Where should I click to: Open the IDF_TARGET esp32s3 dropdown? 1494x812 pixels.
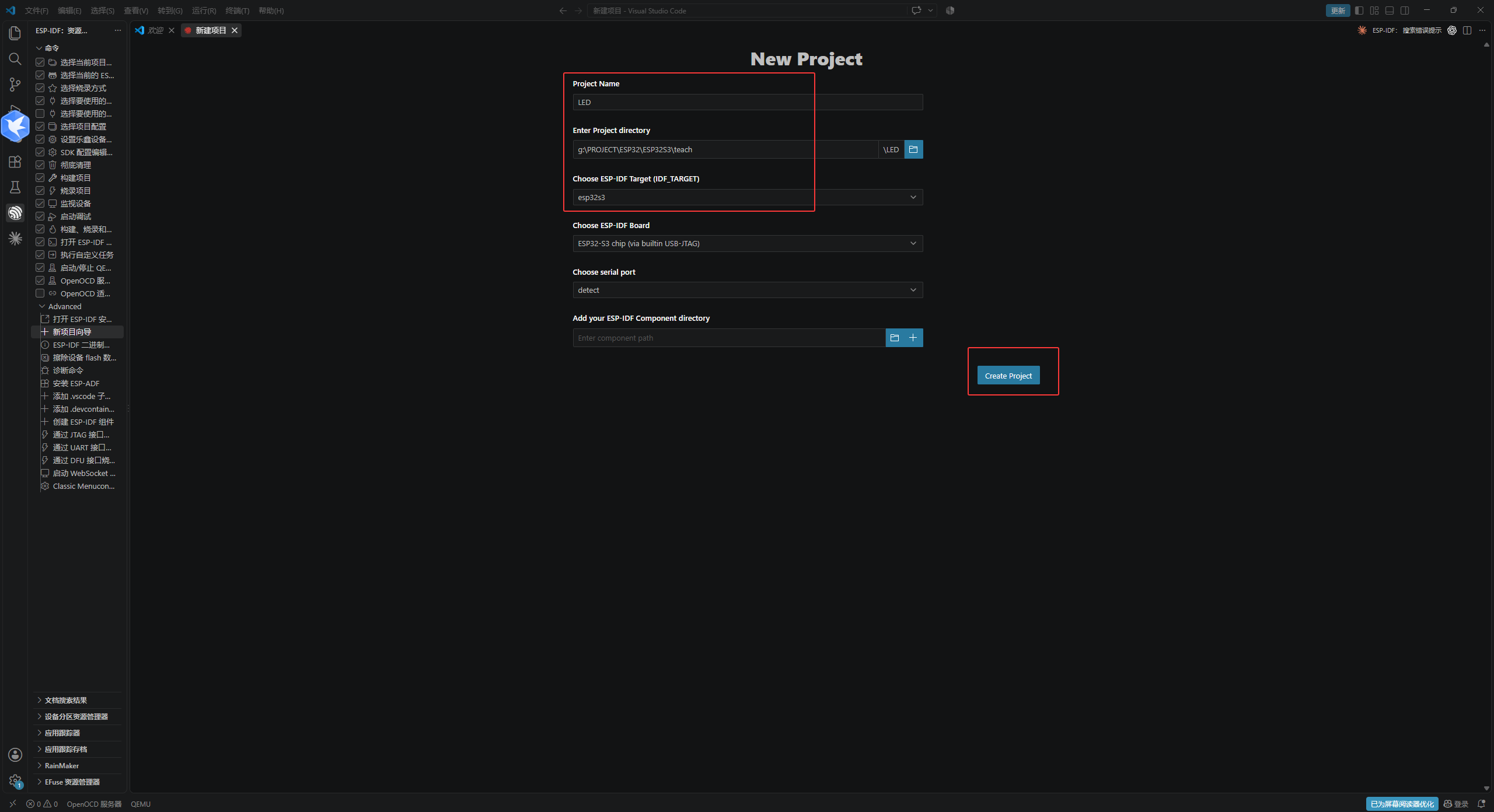tap(748, 197)
